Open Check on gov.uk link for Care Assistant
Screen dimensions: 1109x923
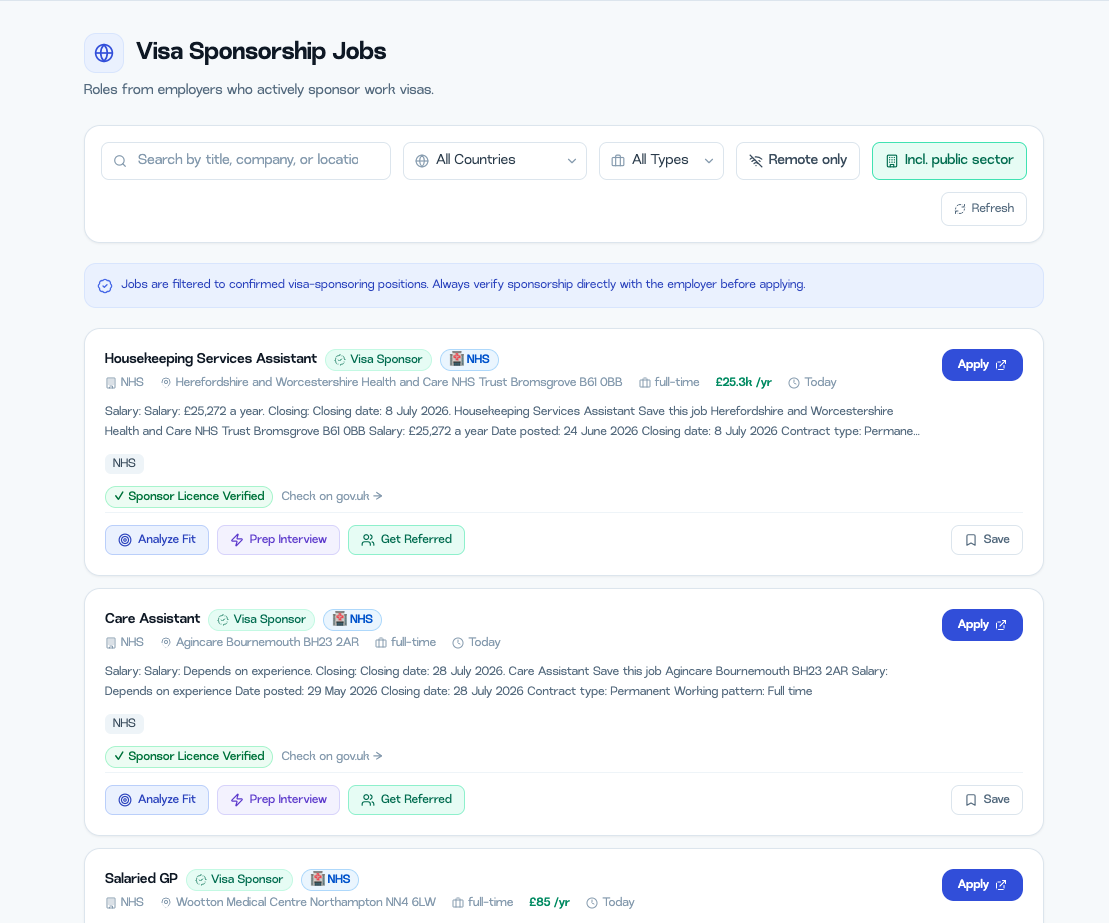click(x=332, y=756)
